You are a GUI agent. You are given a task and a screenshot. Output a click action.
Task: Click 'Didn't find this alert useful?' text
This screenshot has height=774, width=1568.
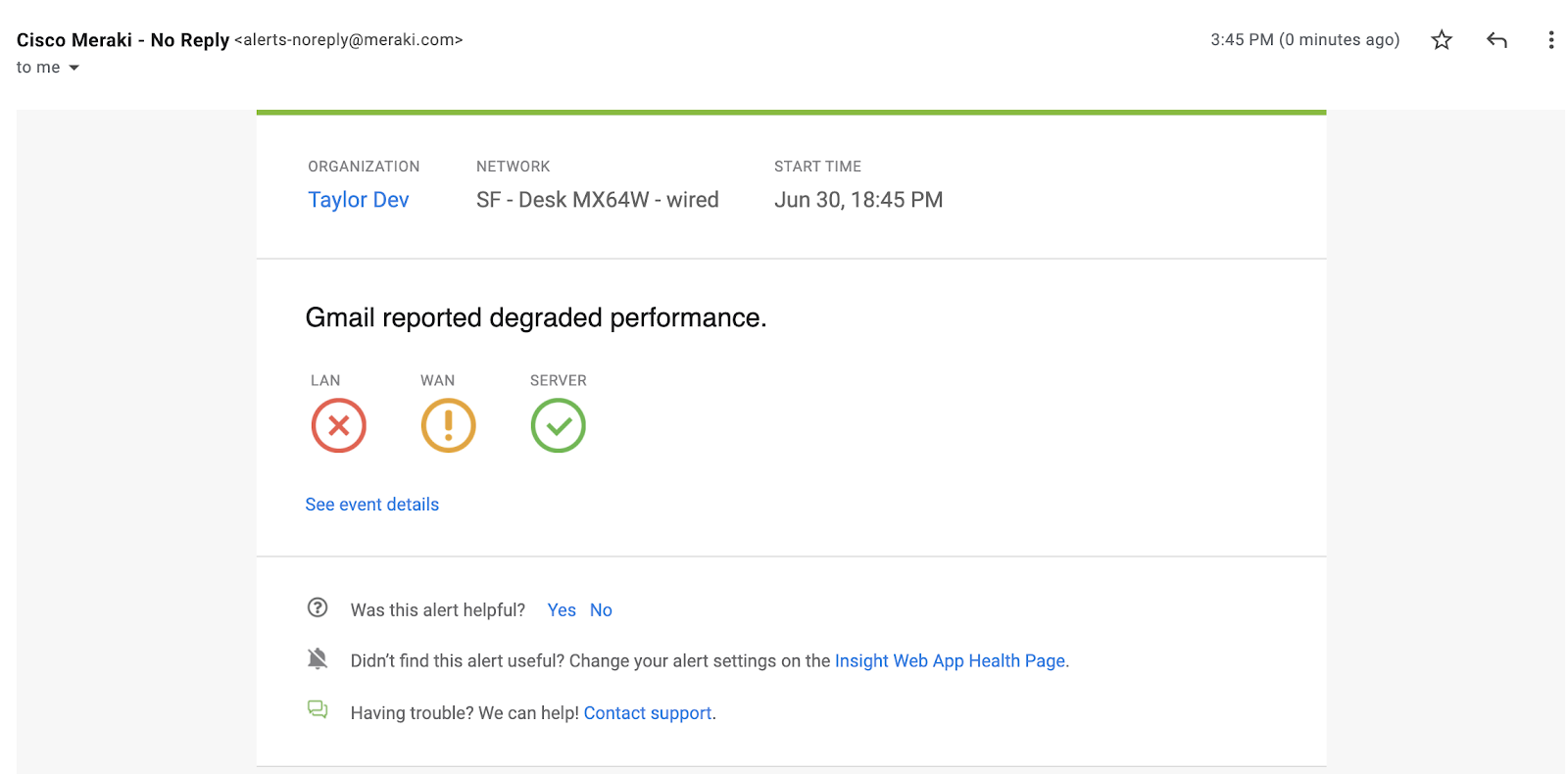[x=458, y=661]
